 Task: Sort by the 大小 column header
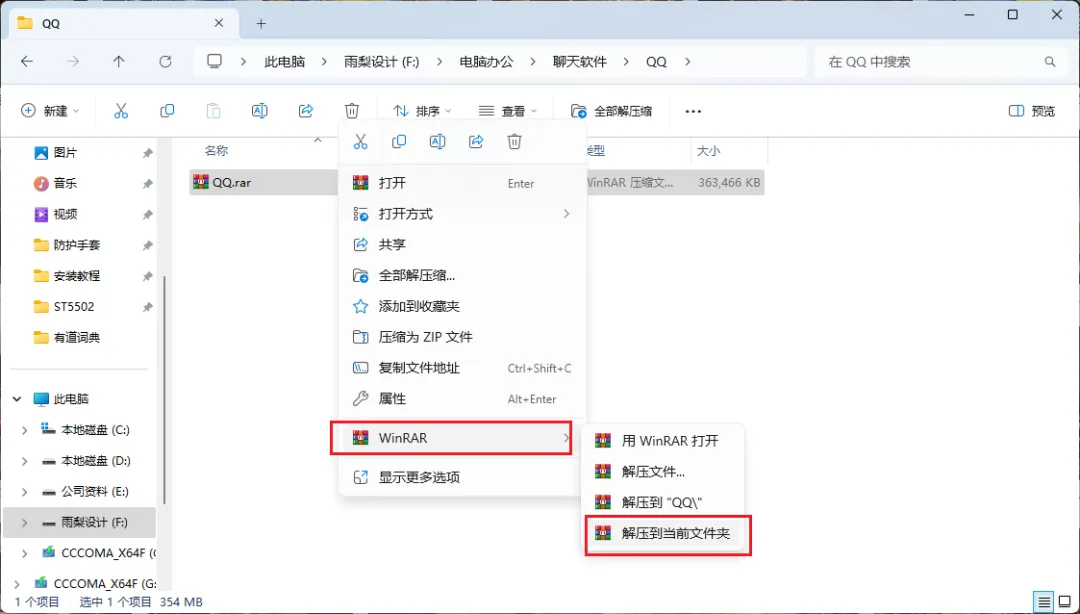tap(709, 150)
